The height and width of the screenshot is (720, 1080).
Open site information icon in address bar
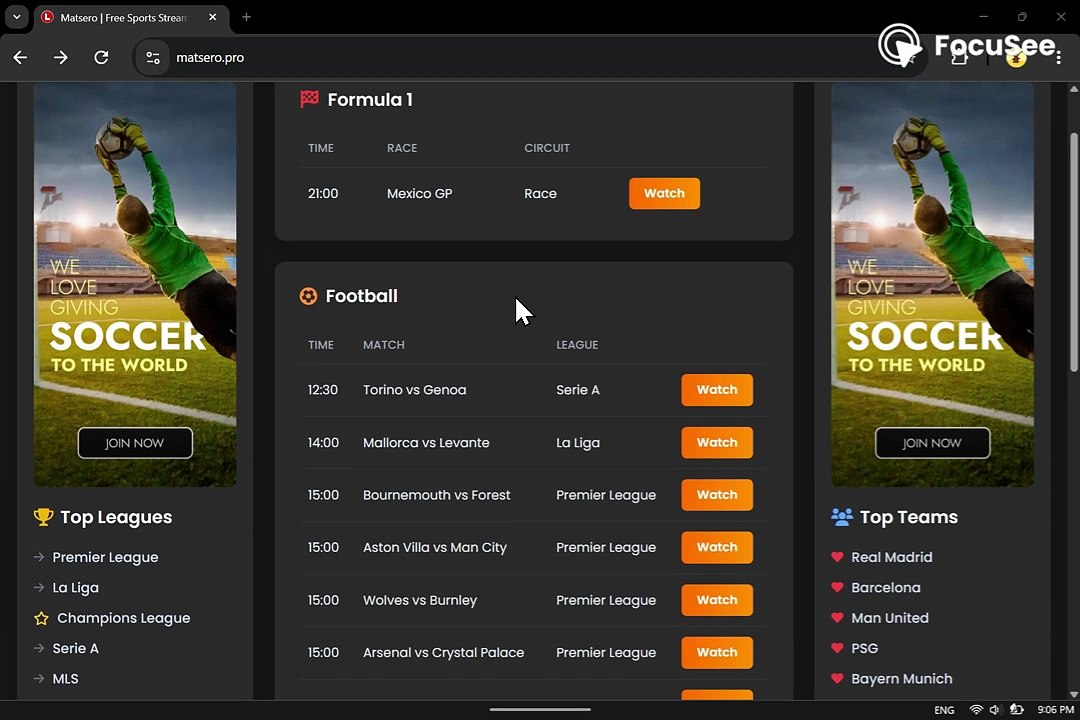tap(152, 57)
